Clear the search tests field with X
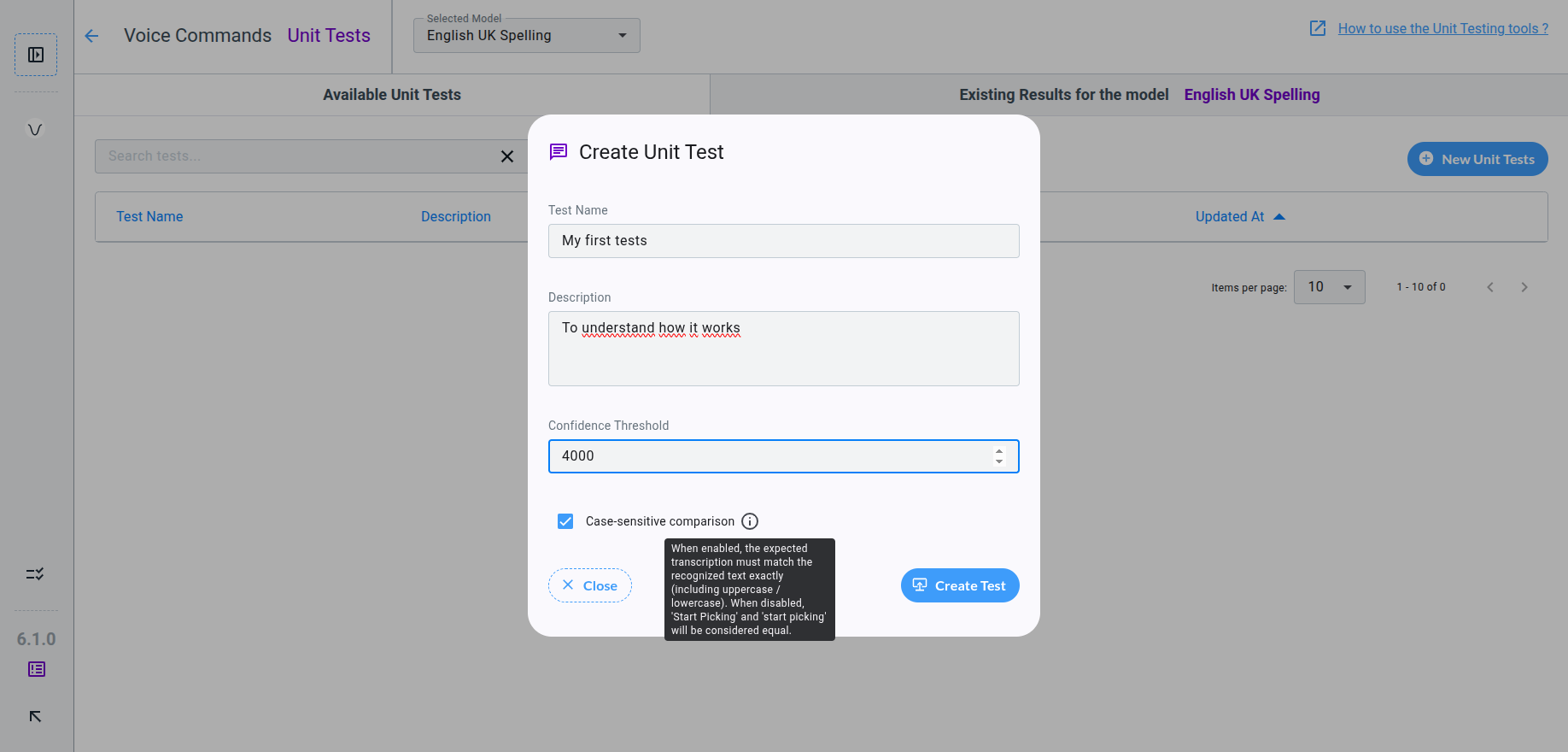 tap(506, 156)
